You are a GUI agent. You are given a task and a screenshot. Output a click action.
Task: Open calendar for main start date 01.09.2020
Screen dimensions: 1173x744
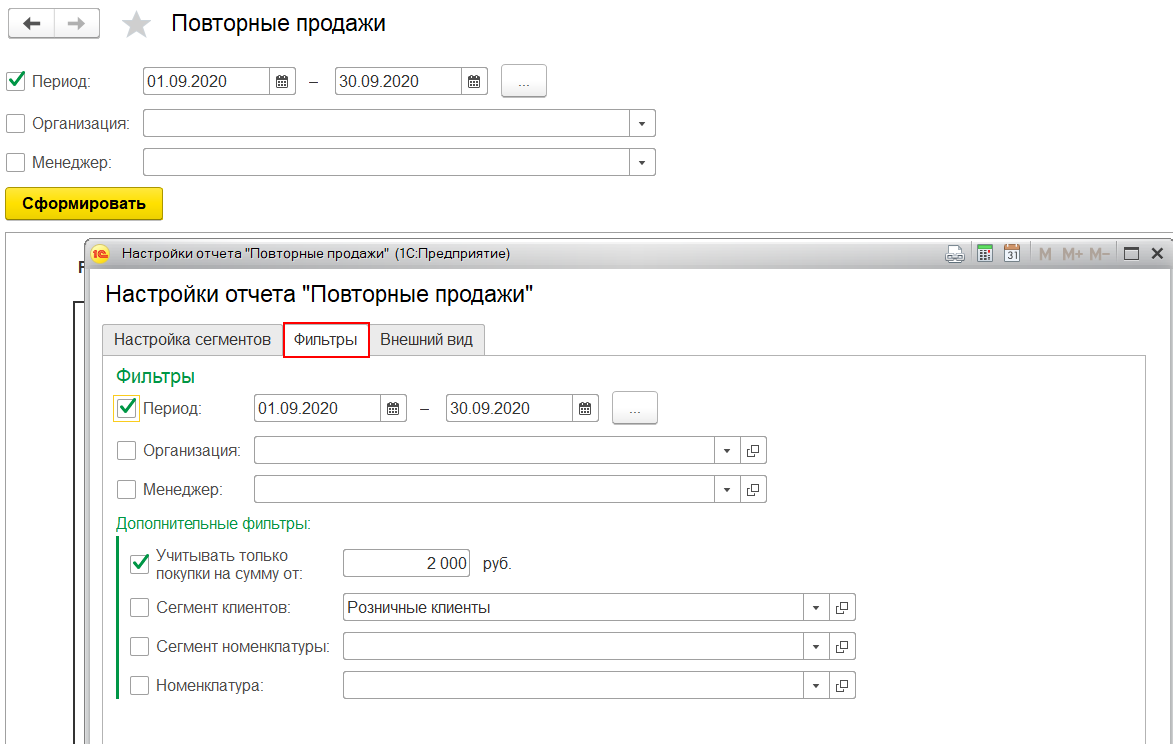[x=282, y=82]
